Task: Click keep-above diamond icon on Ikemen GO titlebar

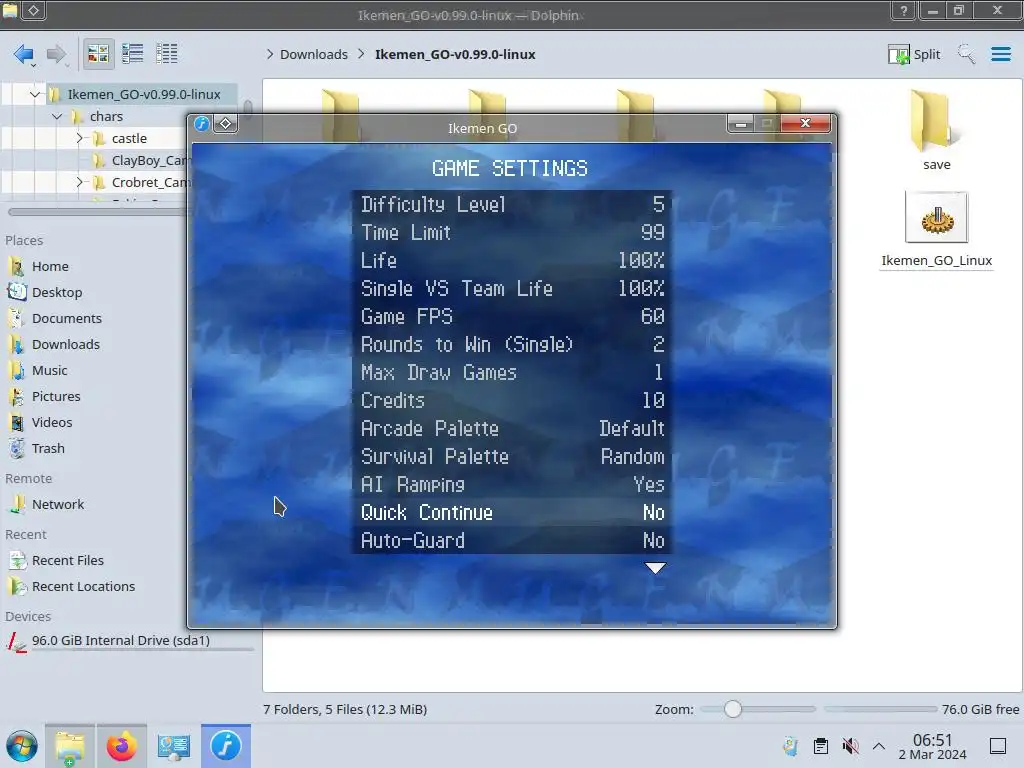Action: 225,123
